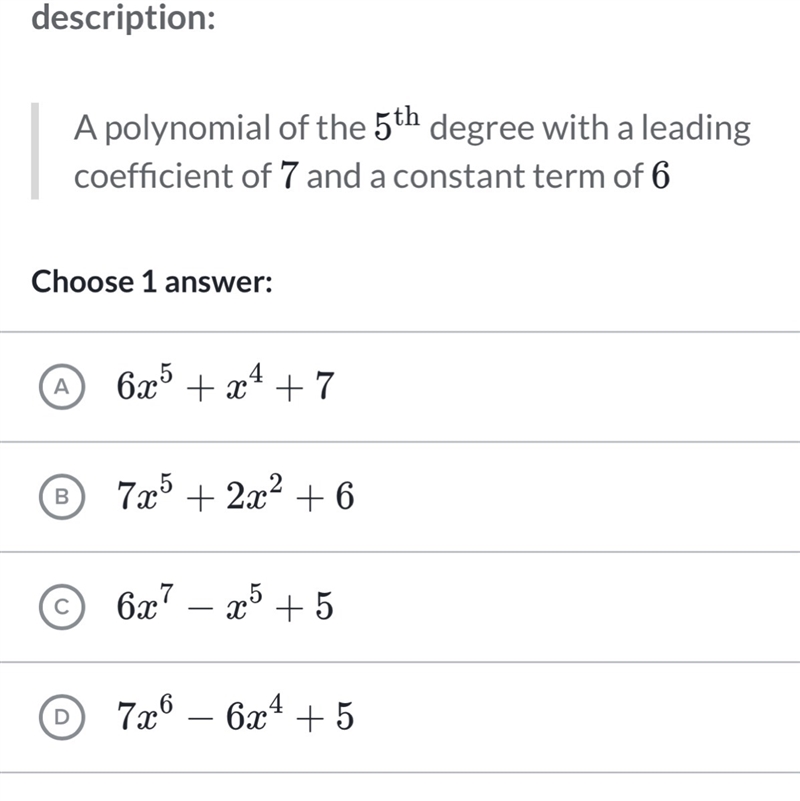
Task: Choose answer 7x^6 − 6x^4 + 5
Action: click(235, 713)
